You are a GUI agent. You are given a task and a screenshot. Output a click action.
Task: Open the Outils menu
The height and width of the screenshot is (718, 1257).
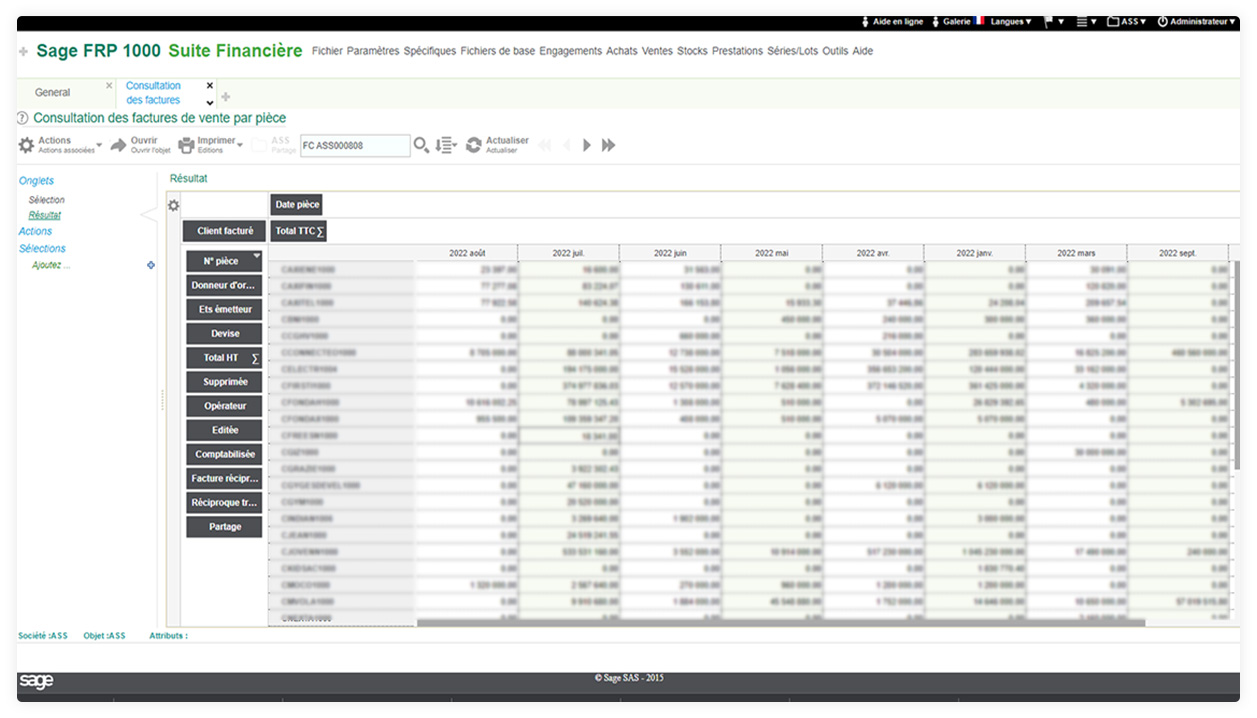pos(835,51)
